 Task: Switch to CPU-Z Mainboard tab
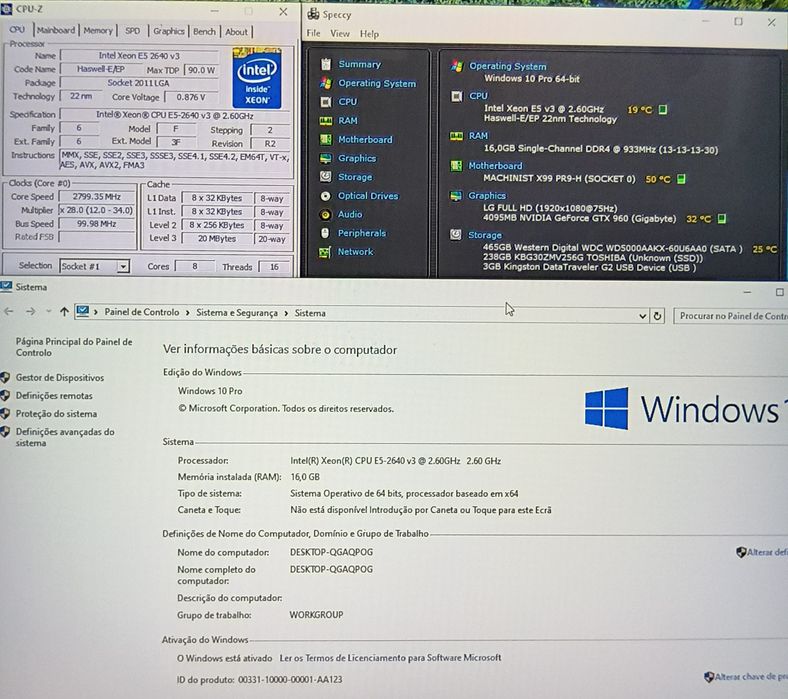click(x=56, y=30)
